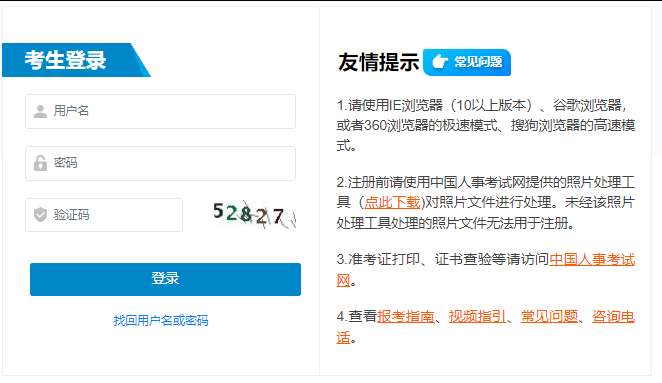Viewport: 662px width, 383px height.
Task: Open the 视频指引 link
Action: 478,316
